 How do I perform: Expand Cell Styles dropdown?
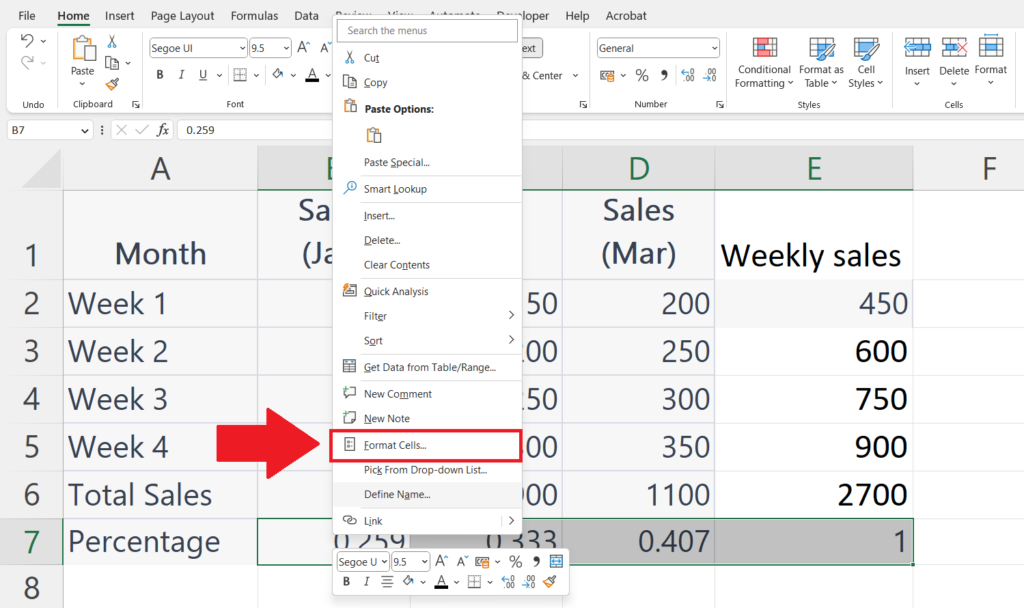coord(880,83)
